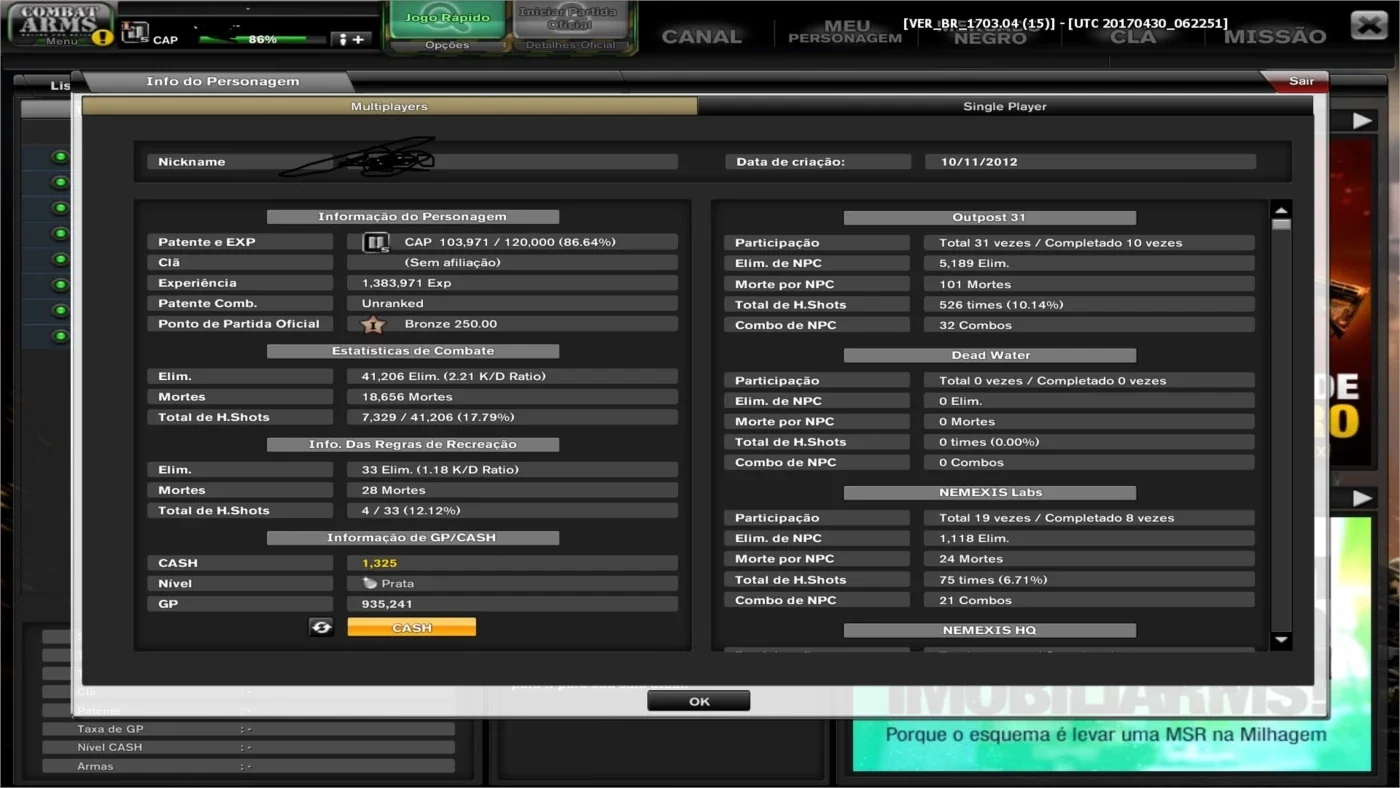Click the Estatísticas de Combate header
This screenshot has width=1400, height=788.
412,351
